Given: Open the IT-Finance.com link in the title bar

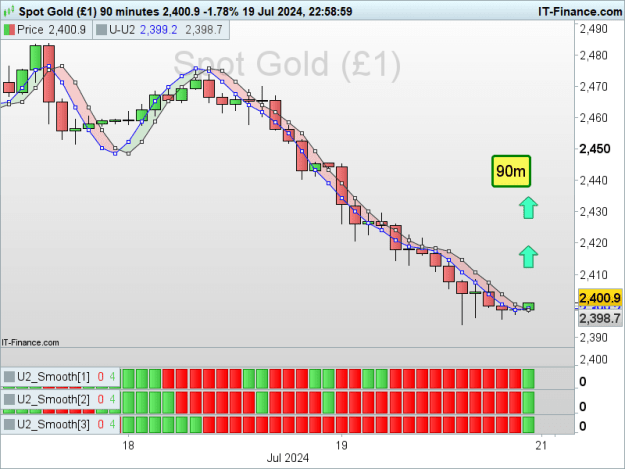Looking at the screenshot, I should pyautogui.click(x=580, y=12).
